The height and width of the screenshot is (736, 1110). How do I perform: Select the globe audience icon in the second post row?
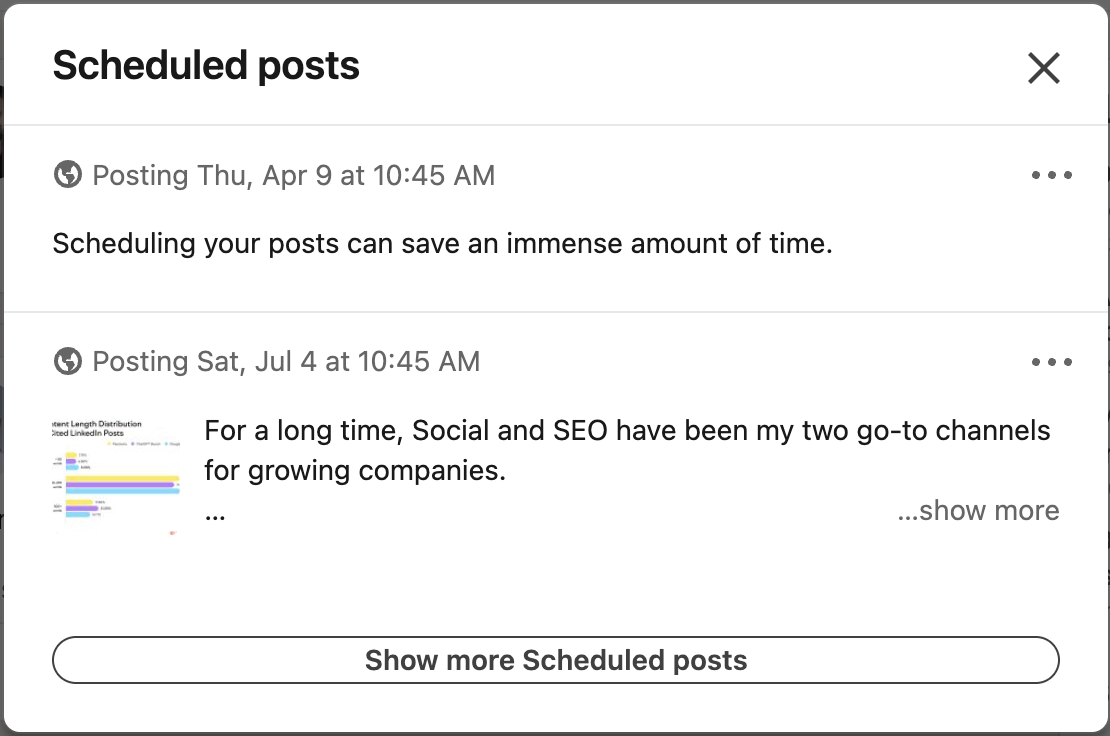(x=66, y=361)
